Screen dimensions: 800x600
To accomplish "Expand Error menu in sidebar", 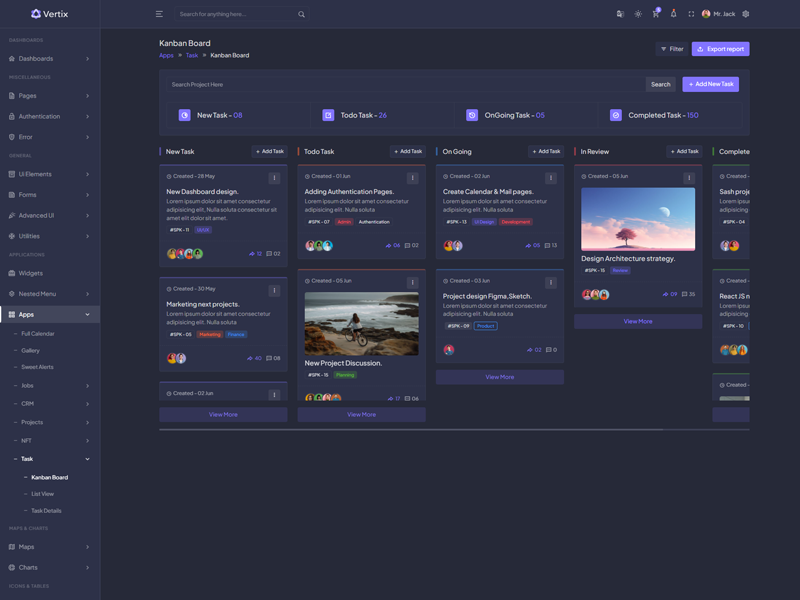I will tap(49, 137).
